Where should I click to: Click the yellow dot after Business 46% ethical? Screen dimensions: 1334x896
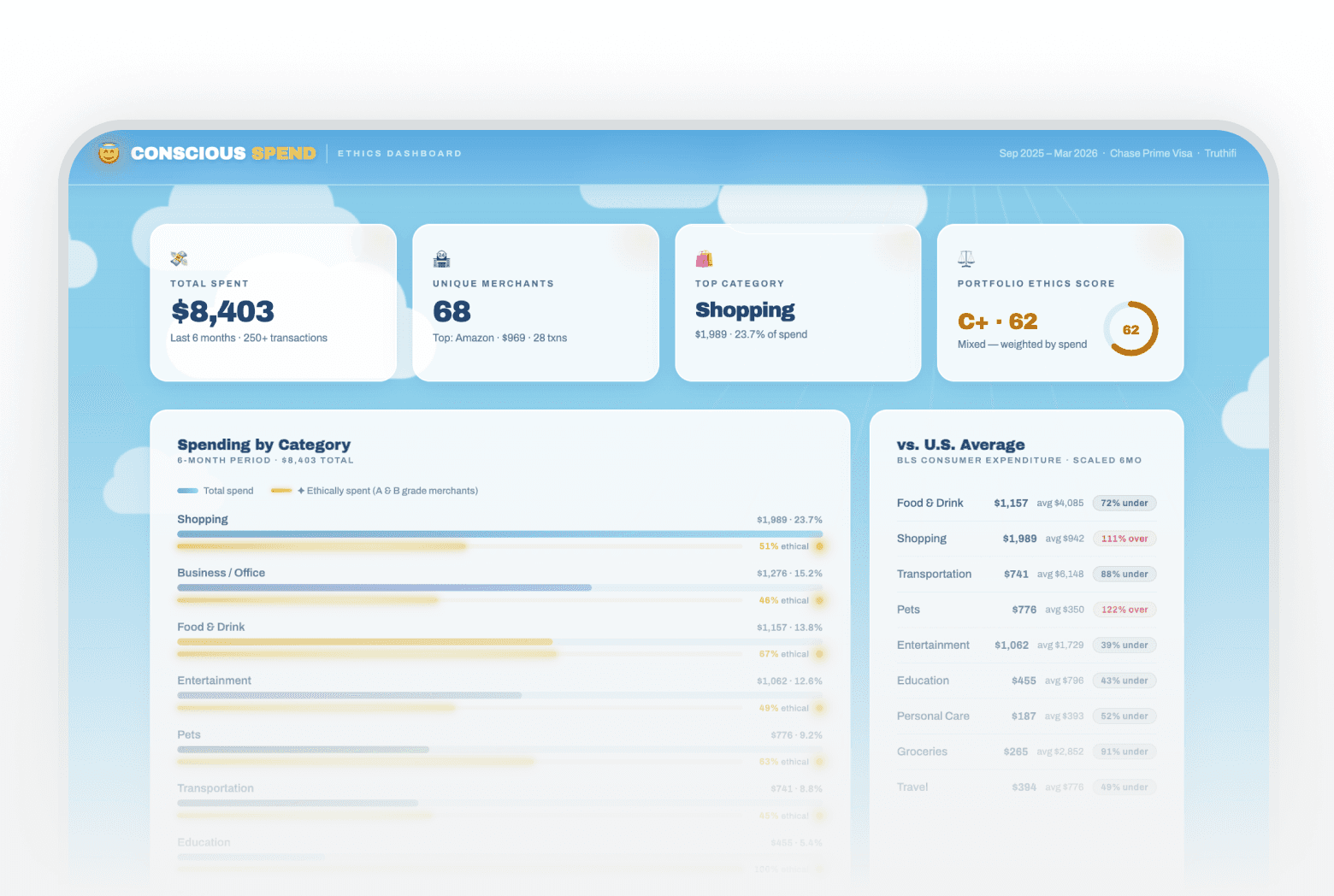[819, 600]
